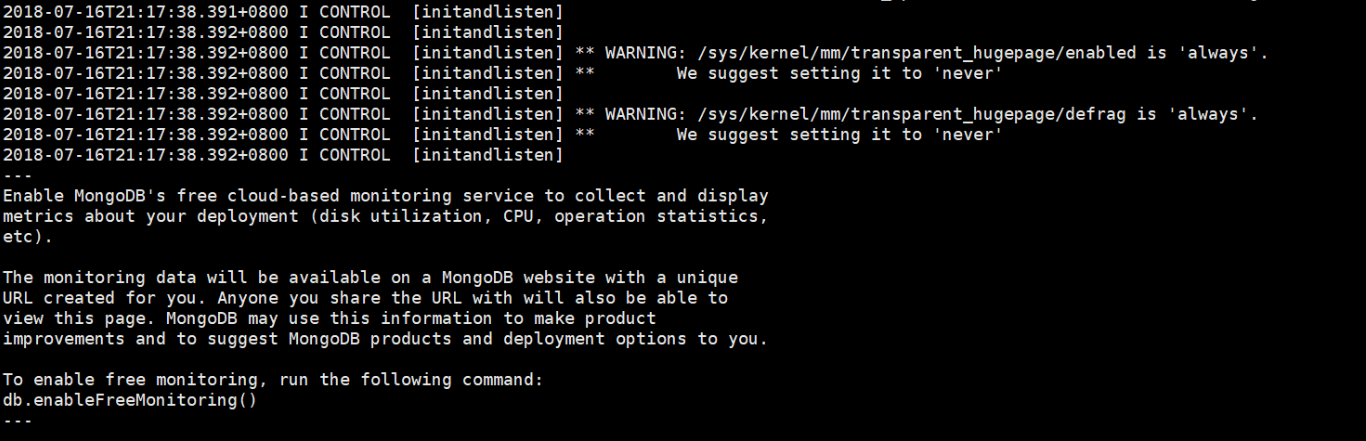1366x441 pixels.
Task: Click the 'etc).' text line
Action: [x=27, y=237]
